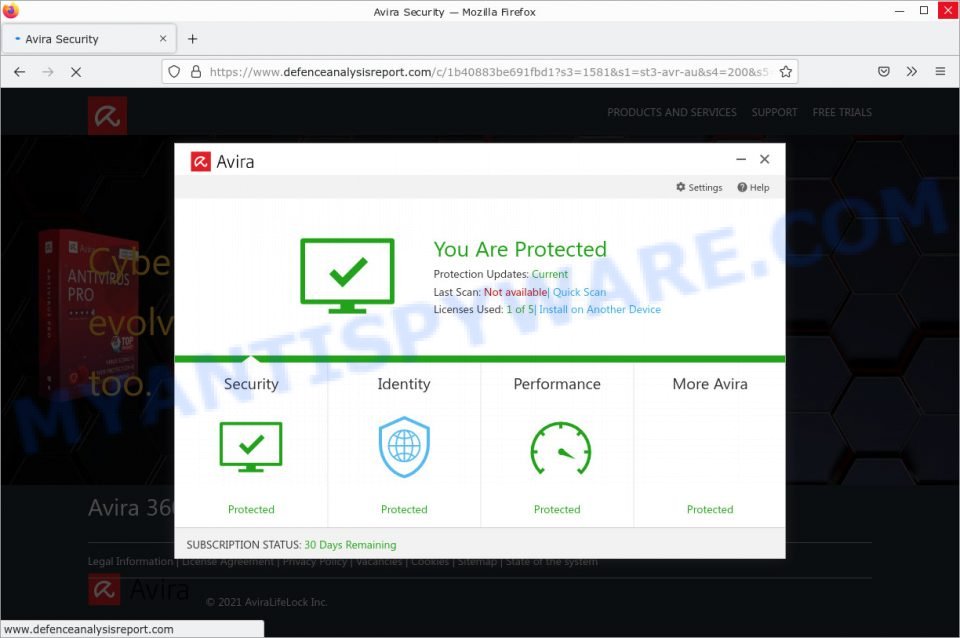The width and height of the screenshot is (960, 638).
Task: Click the Not available last scan value
Action: pos(516,292)
